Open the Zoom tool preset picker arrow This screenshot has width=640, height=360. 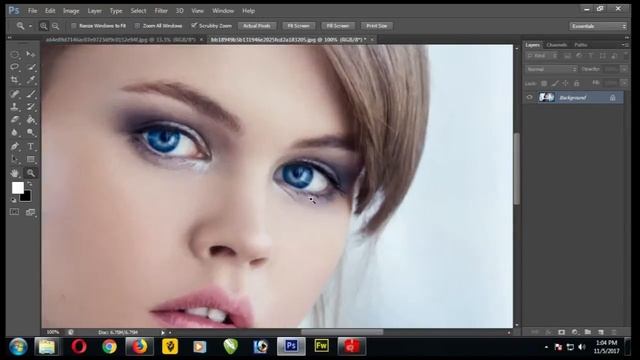tap(30, 26)
